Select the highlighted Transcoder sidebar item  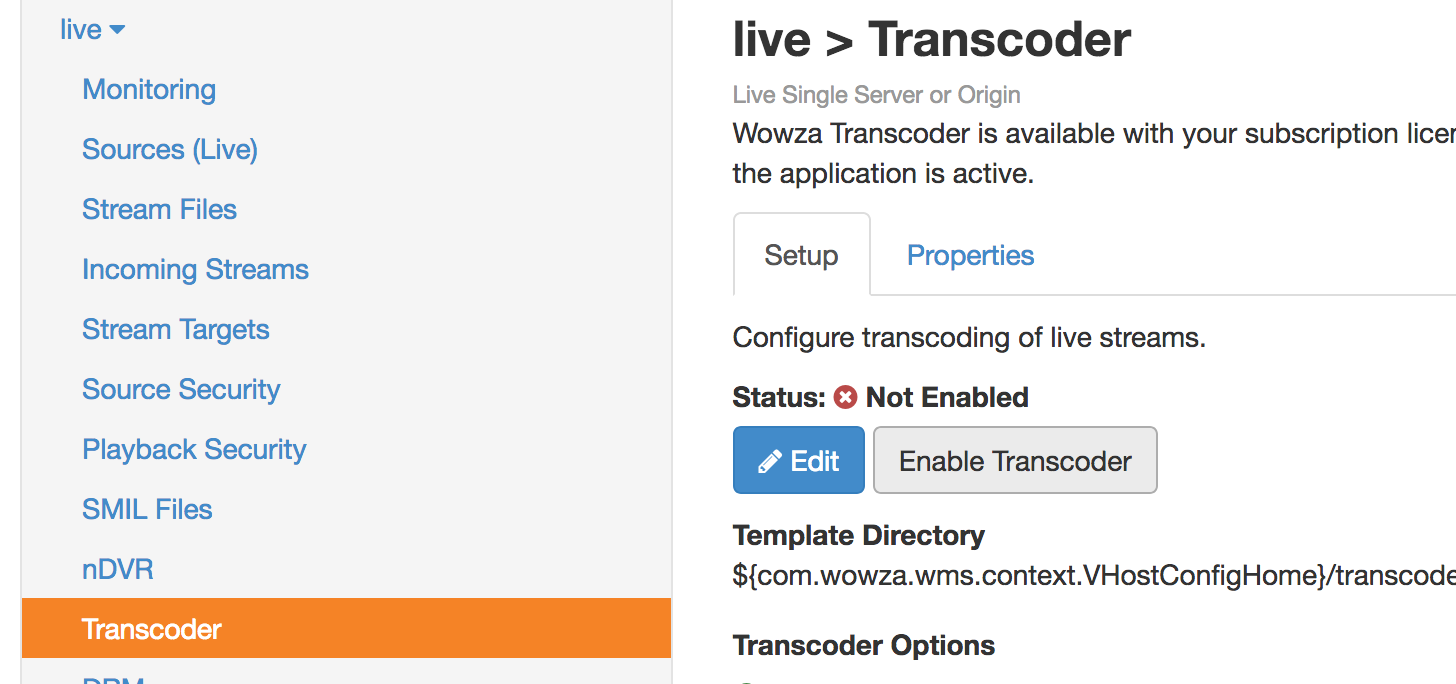152,629
